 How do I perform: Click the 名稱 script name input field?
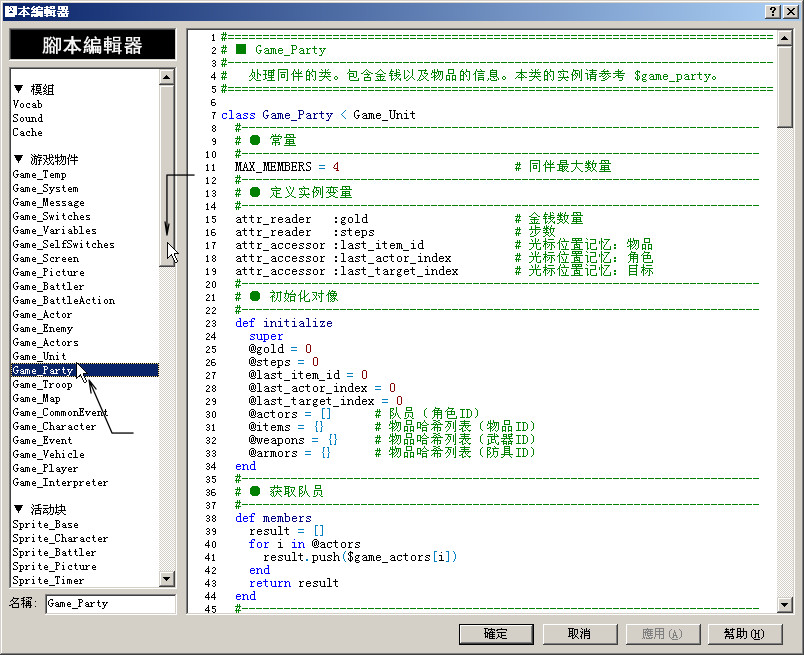110,604
